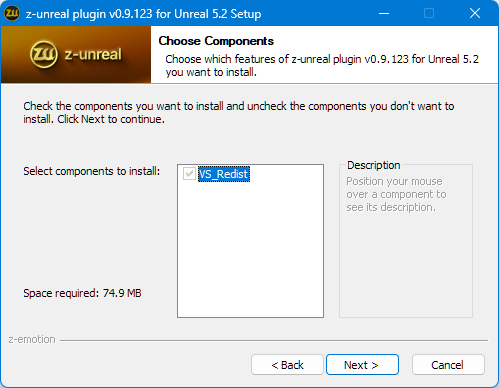Click the Next > button
Viewport: 499px width, 388px height.
362,365
